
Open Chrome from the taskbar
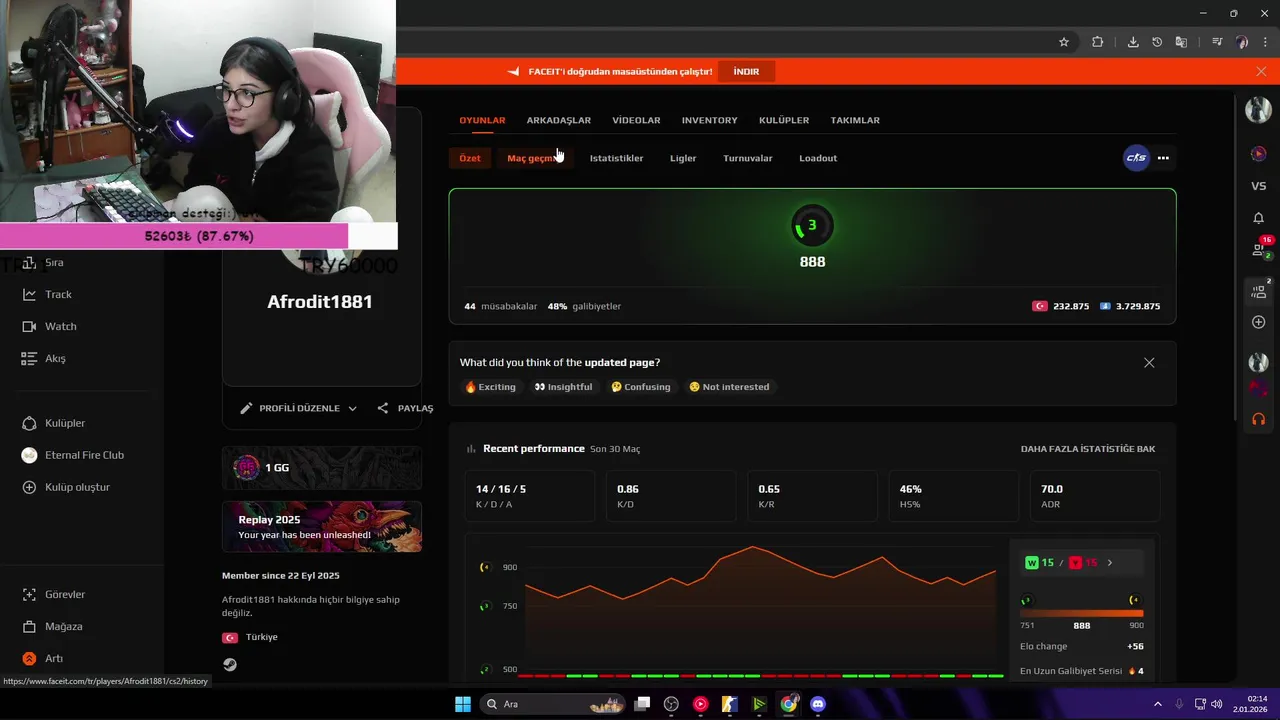(789, 704)
